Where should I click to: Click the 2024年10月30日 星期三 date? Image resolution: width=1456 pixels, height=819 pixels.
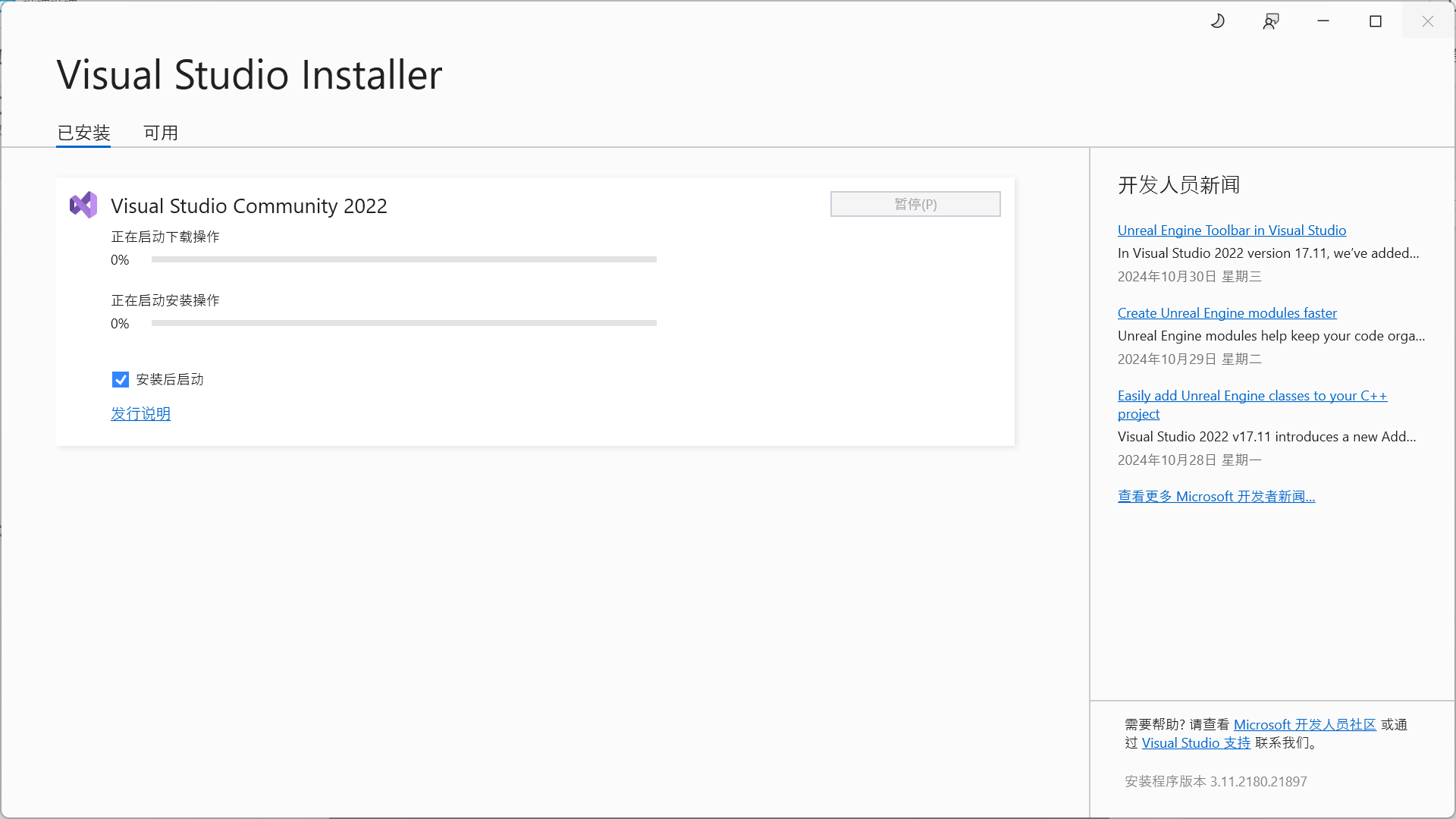(1189, 277)
